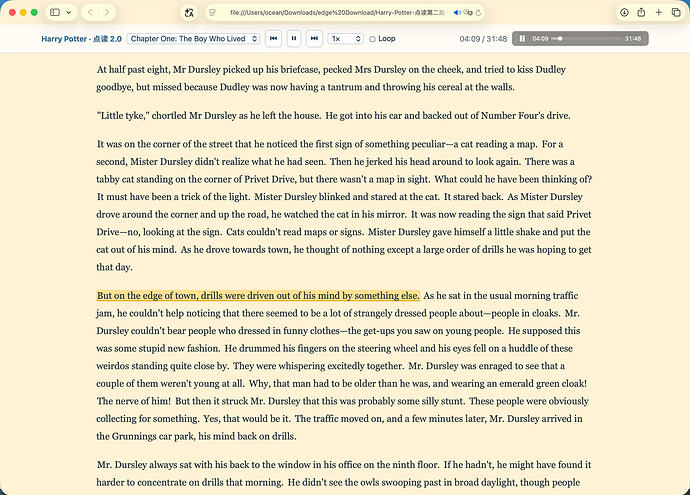Click sentence "Yes, that would be it."
690x495 pixels.
[x=246, y=419]
